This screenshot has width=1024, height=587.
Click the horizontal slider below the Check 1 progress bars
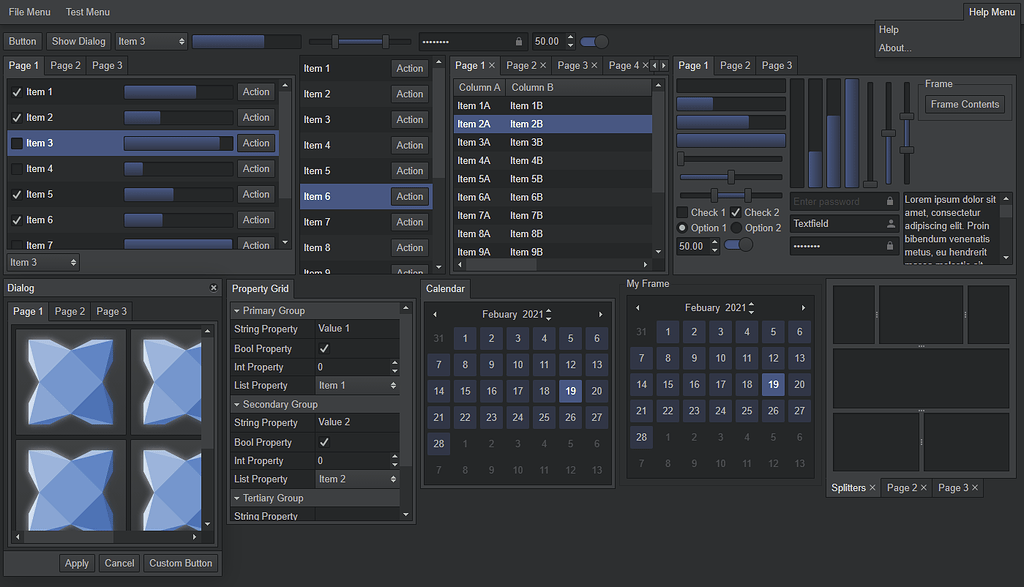point(730,158)
